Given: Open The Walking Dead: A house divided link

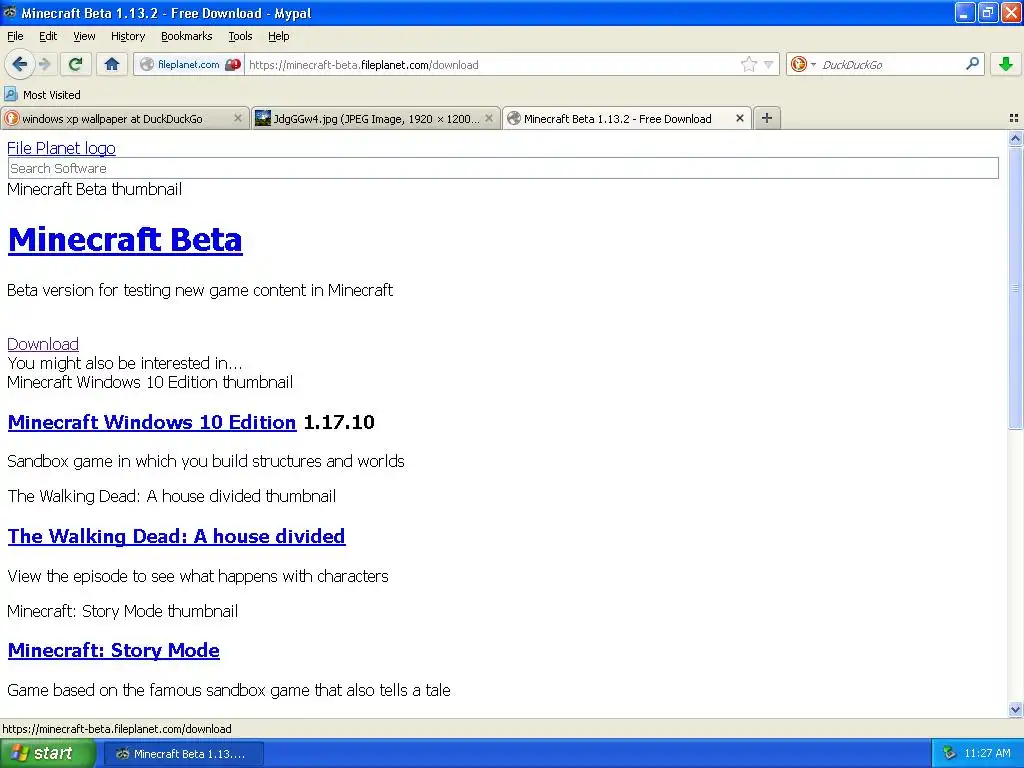Looking at the screenshot, I should coord(176,536).
